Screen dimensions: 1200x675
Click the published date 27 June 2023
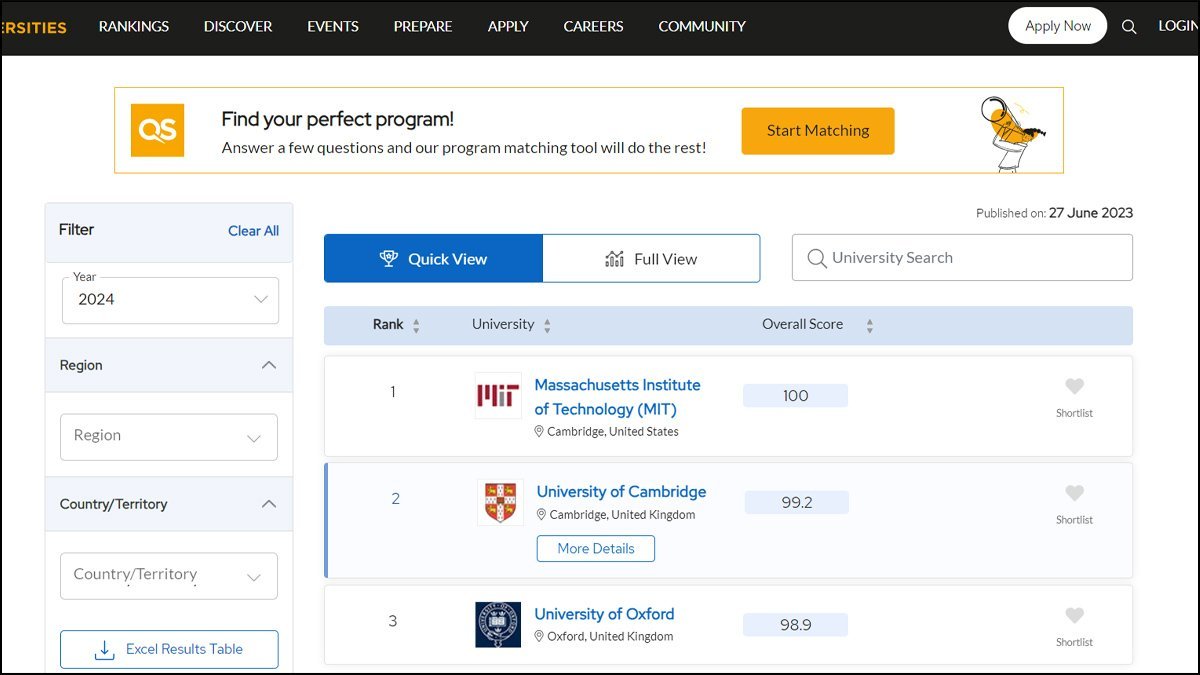pyautogui.click(x=1091, y=213)
